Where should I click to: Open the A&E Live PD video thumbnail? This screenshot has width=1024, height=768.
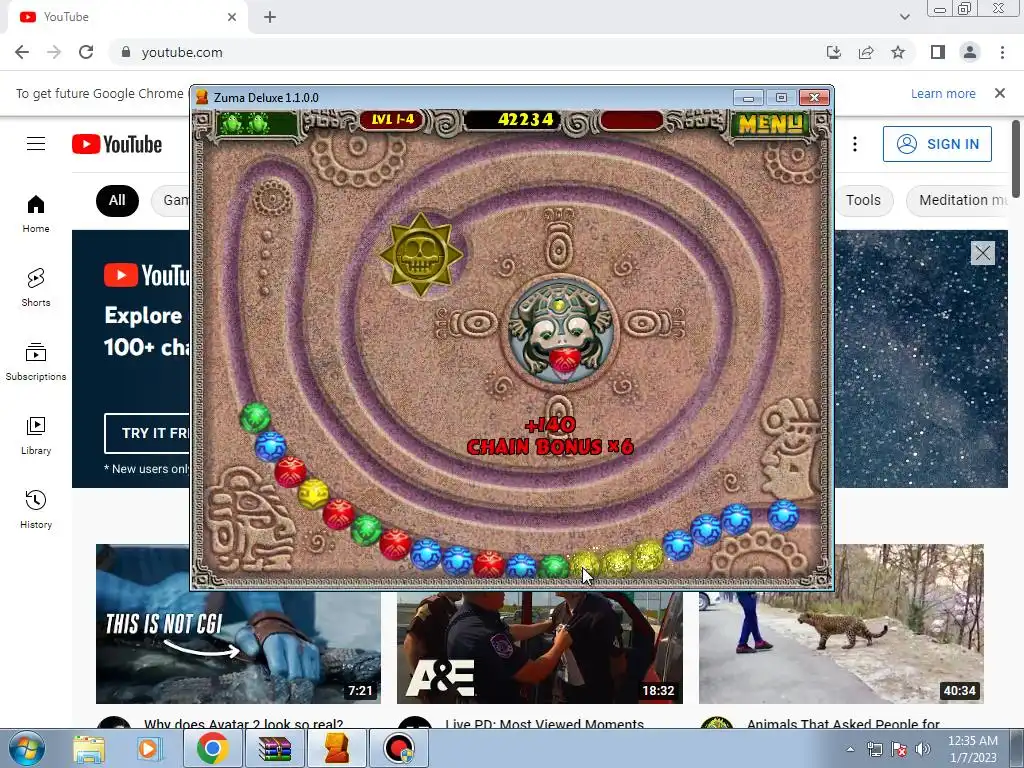pos(539,647)
